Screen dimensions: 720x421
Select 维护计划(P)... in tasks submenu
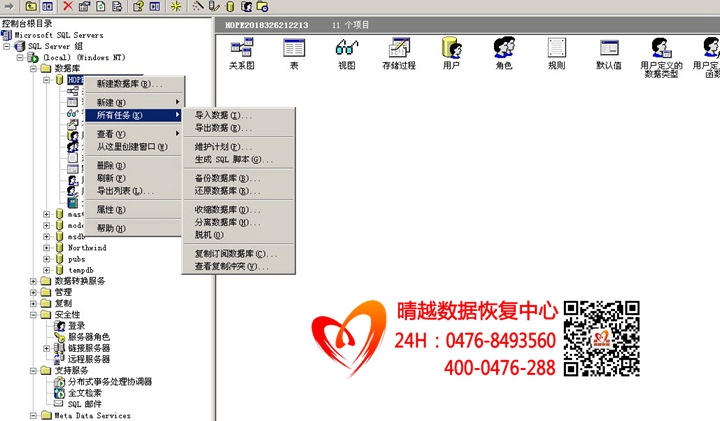[x=238, y=147]
